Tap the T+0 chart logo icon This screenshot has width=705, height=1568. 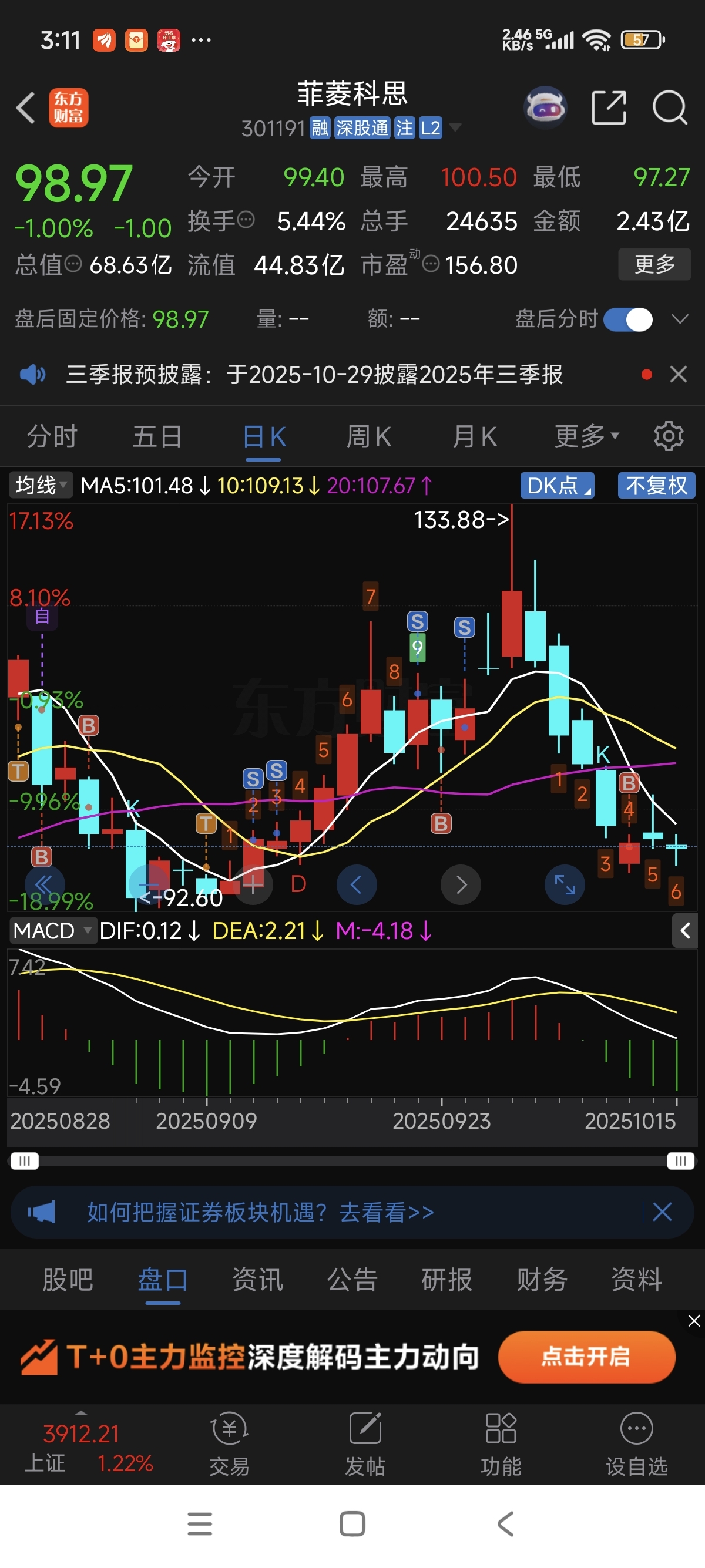pyautogui.click(x=39, y=1357)
